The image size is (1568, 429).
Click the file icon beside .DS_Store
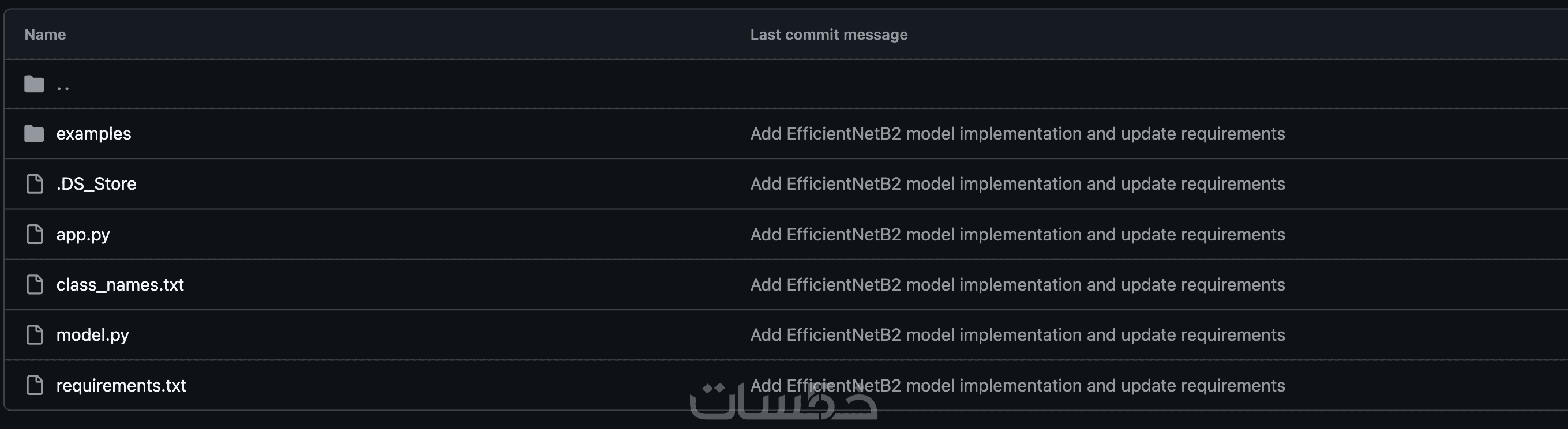pyautogui.click(x=35, y=184)
